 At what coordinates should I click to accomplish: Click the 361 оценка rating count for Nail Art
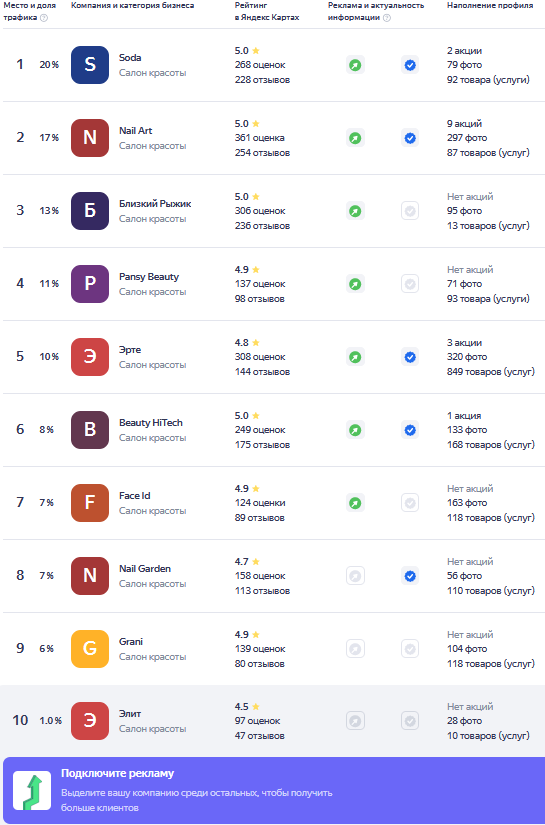point(260,138)
